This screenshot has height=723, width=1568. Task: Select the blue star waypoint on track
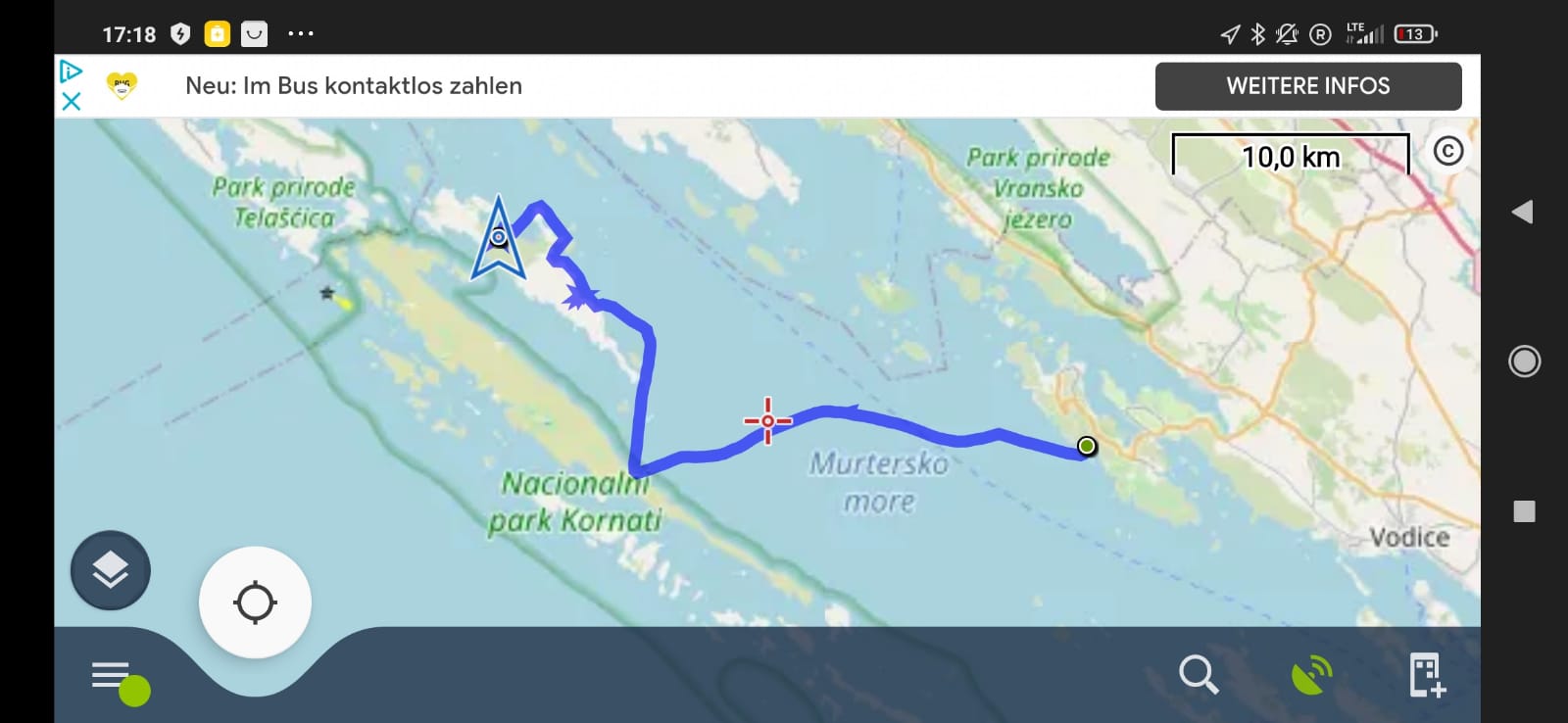coord(581,295)
